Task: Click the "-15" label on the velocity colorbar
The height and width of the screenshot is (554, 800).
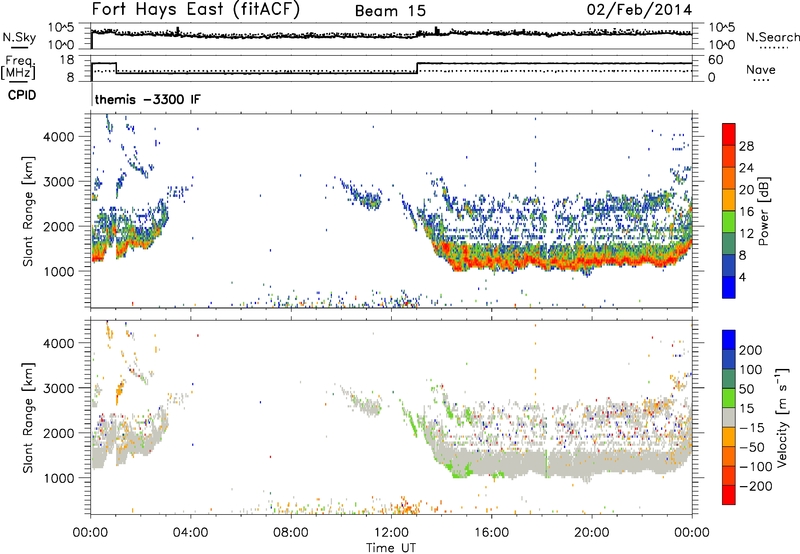Action: pyautogui.click(x=752, y=427)
